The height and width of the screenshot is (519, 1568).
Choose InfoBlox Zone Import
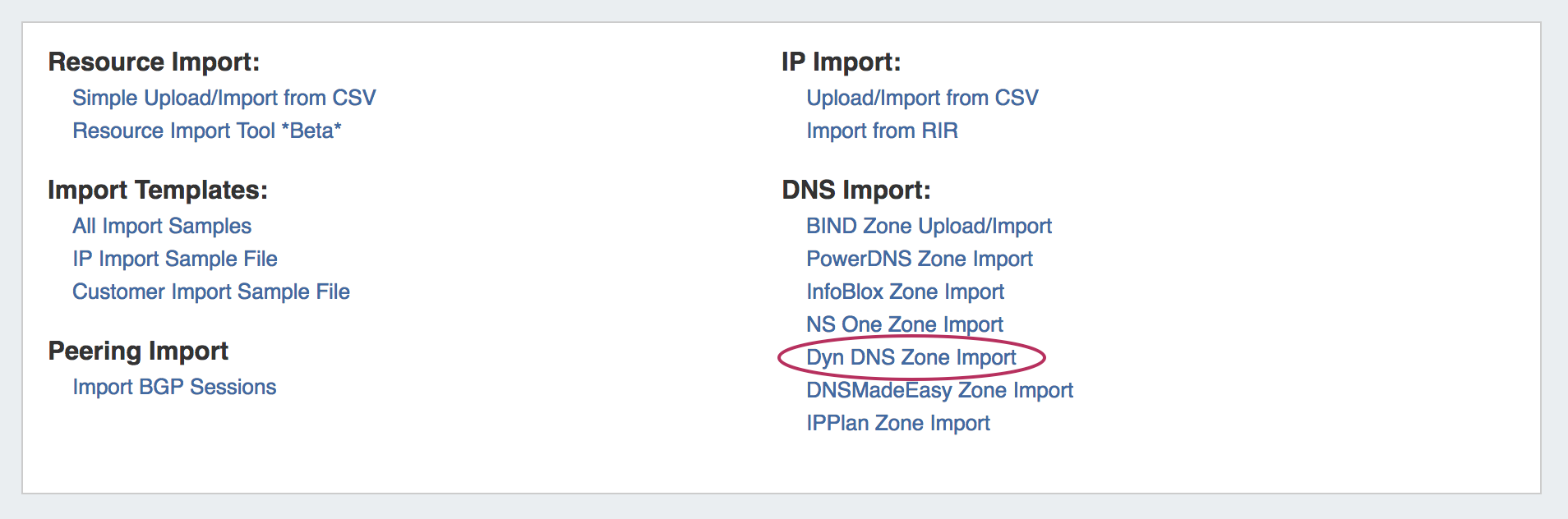coord(905,292)
